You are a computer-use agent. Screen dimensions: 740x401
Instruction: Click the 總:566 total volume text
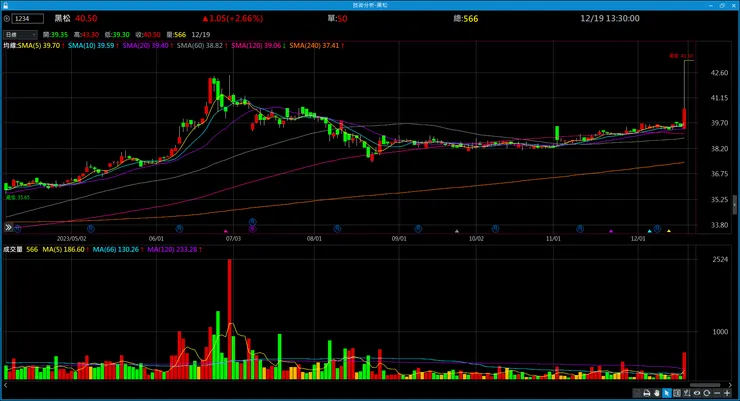pos(465,18)
